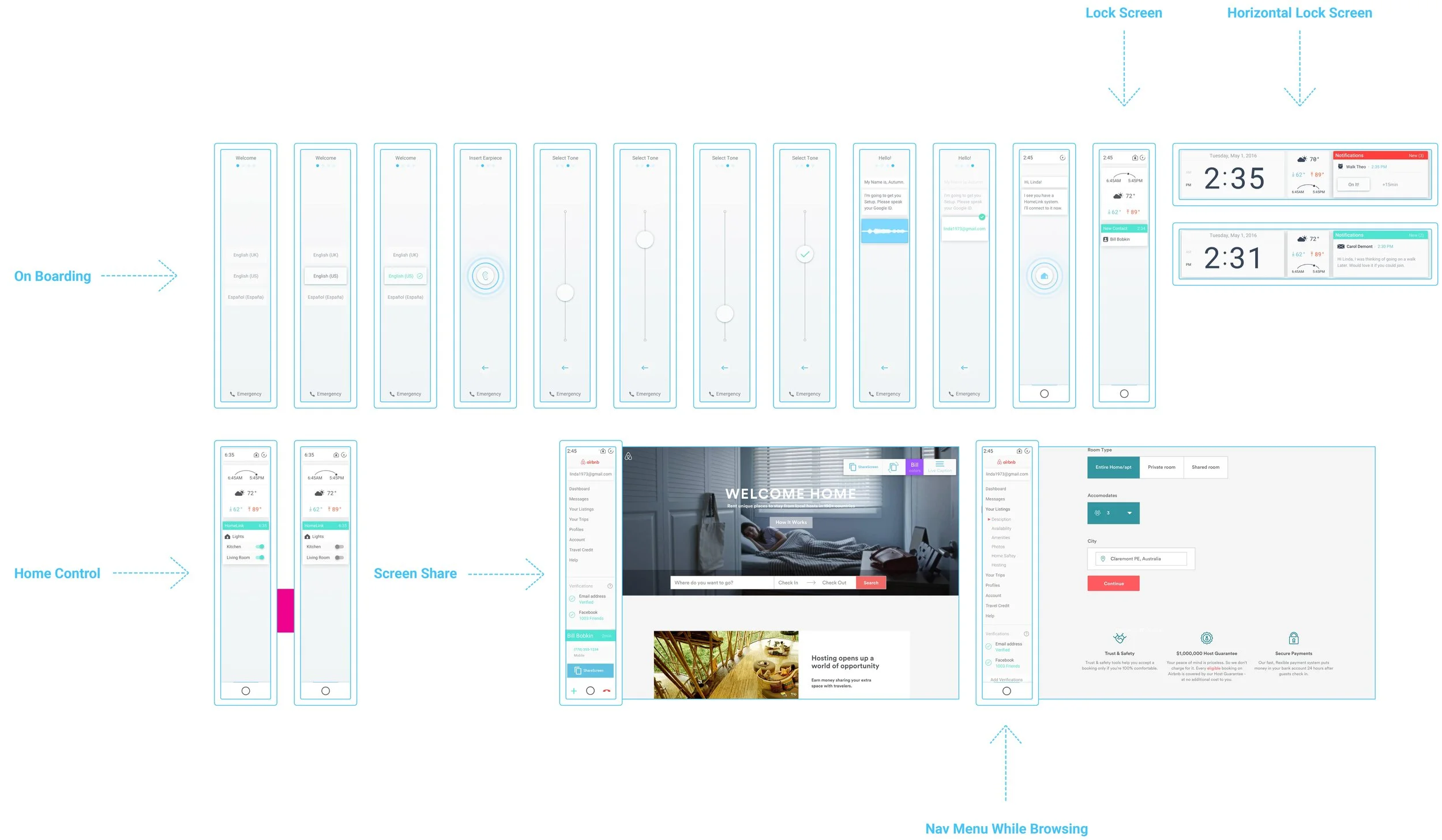Click the Airbnb logo on the hero photo

(x=629, y=456)
